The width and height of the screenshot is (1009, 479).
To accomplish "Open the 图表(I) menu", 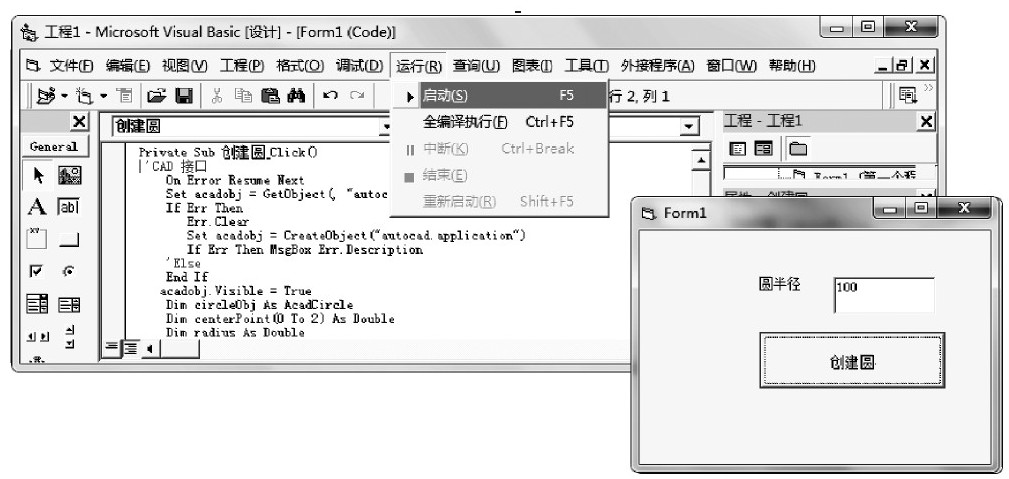I will [532, 66].
